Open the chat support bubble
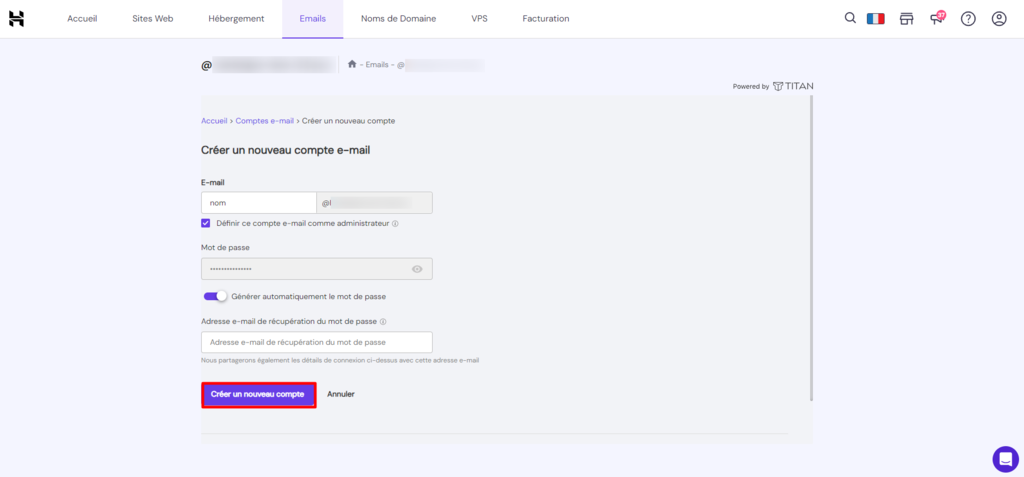Image resolution: width=1024 pixels, height=477 pixels. [x=1005, y=459]
